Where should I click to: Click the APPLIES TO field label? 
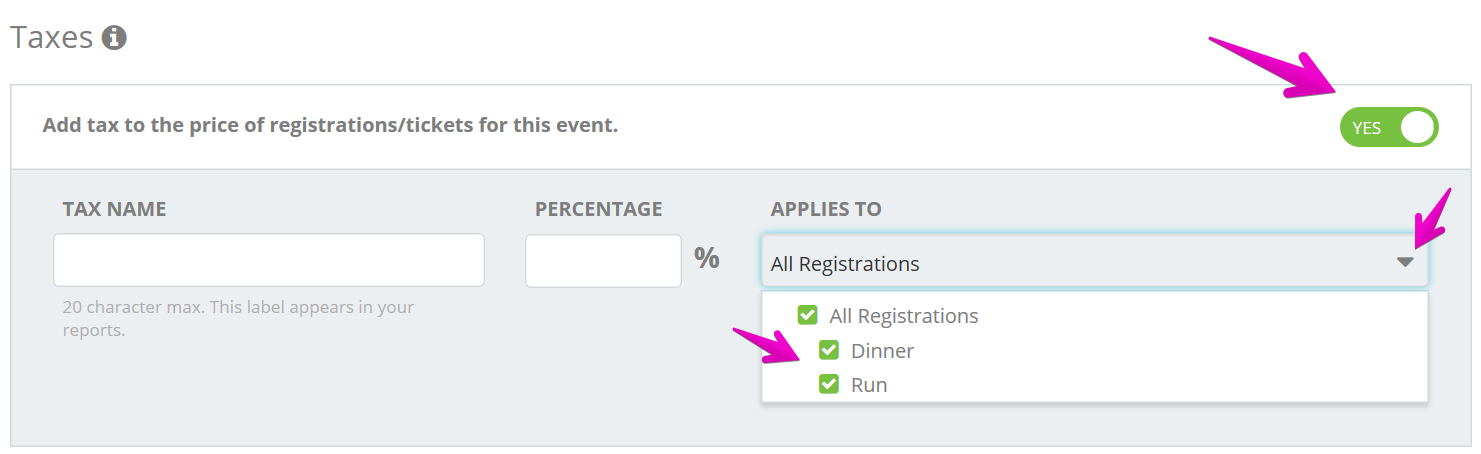point(826,209)
